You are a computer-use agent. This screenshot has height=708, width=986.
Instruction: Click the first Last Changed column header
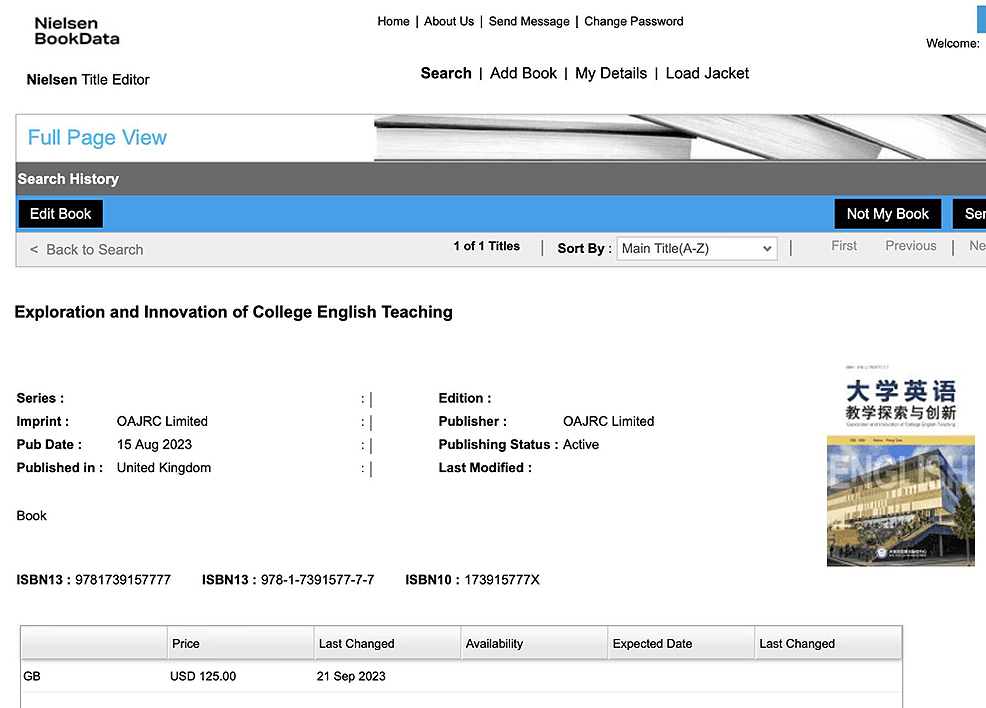(x=387, y=643)
